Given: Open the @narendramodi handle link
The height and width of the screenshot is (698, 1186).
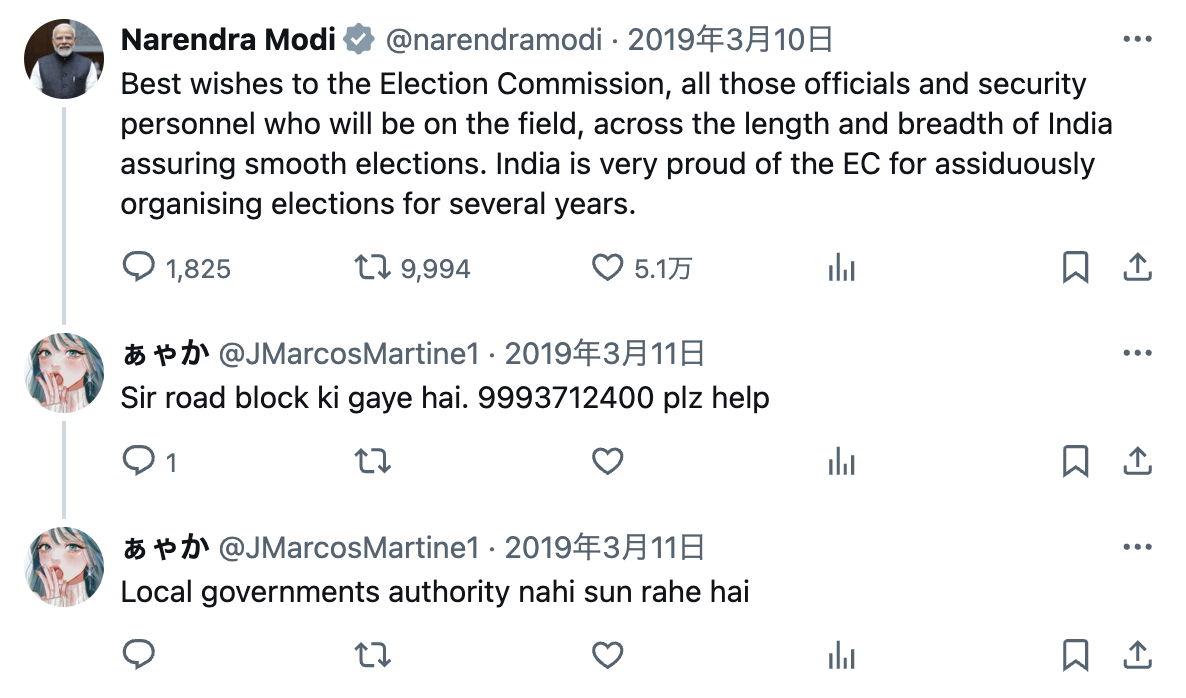Looking at the screenshot, I should 494,40.
